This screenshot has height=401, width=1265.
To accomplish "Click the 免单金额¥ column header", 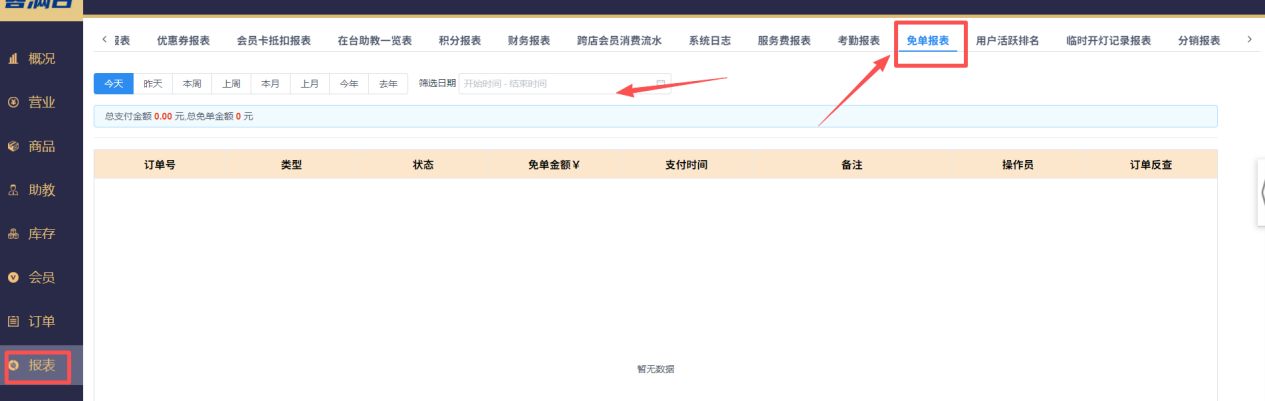I will tap(554, 164).
